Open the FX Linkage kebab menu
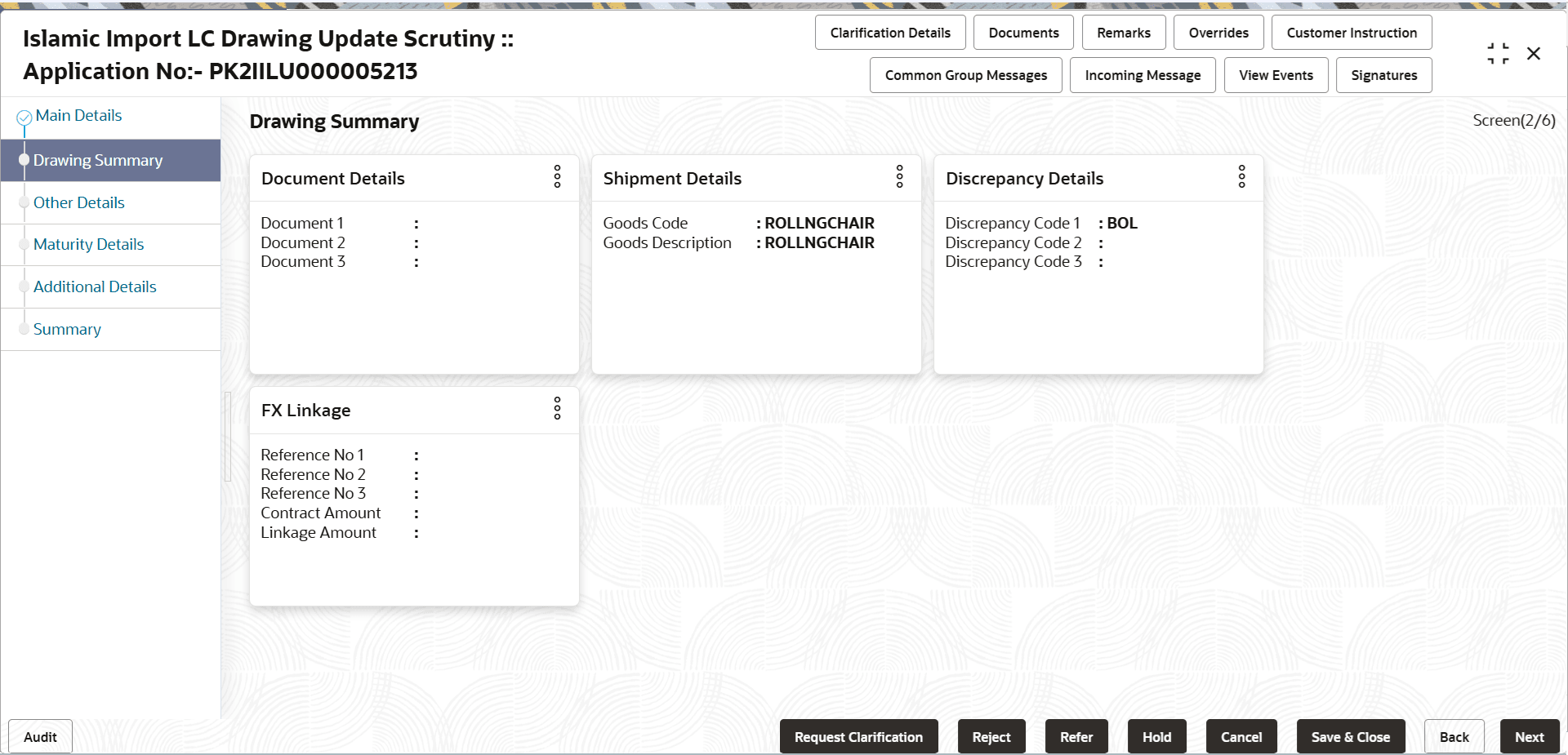 557,409
